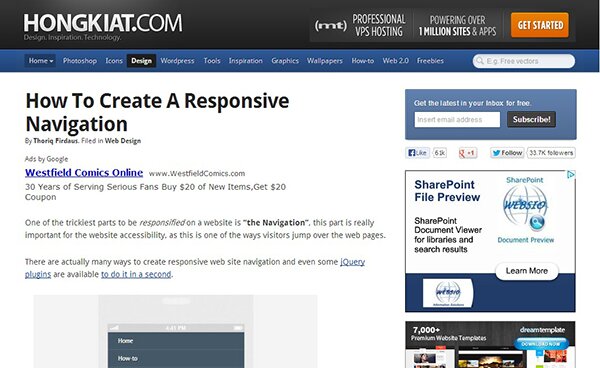Screen dimensions: 600x368
Task: Click the Get Started orange button
Action: pos(540,25)
